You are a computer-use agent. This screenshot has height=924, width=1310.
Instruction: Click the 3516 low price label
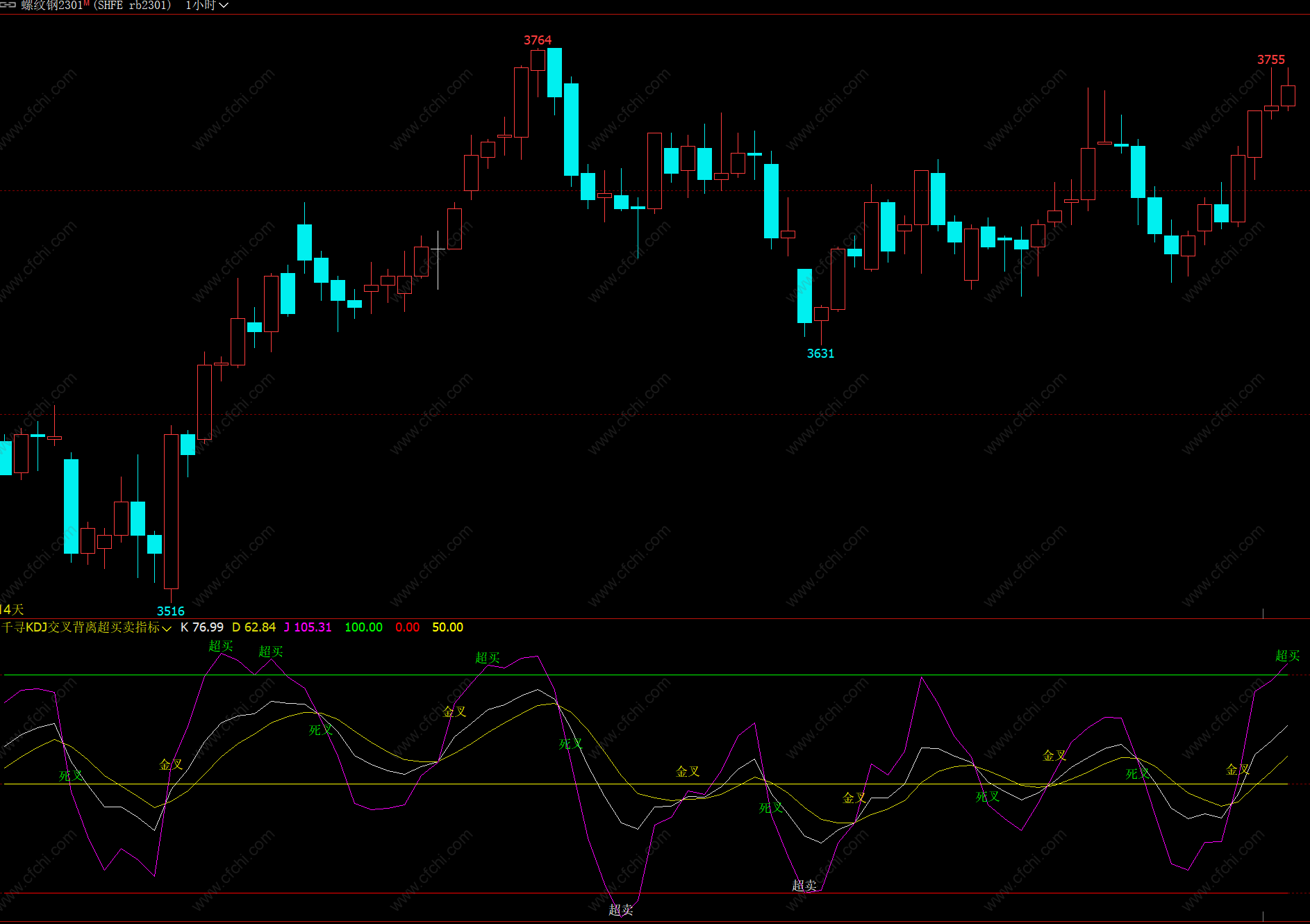point(171,611)
